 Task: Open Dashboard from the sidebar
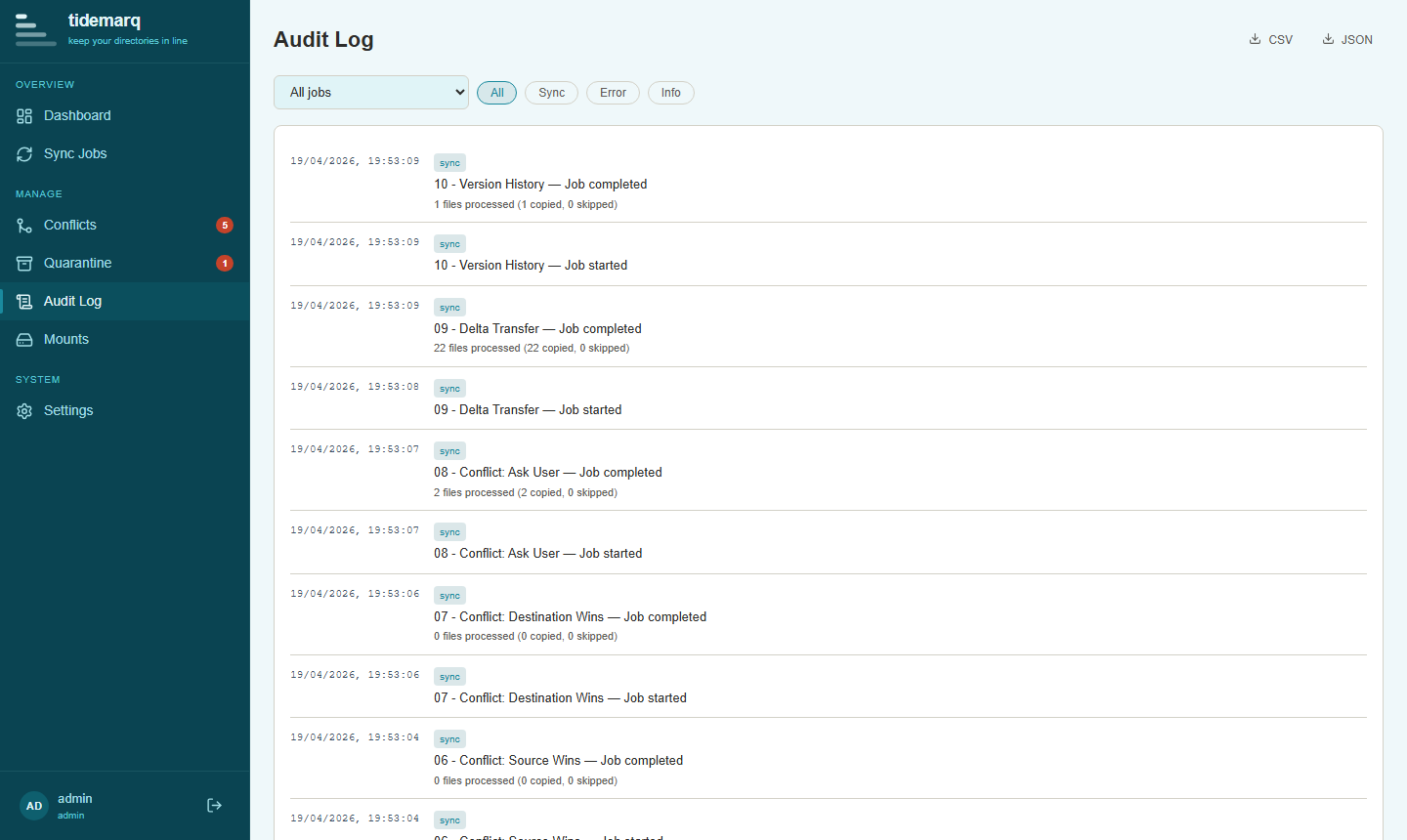125,115
